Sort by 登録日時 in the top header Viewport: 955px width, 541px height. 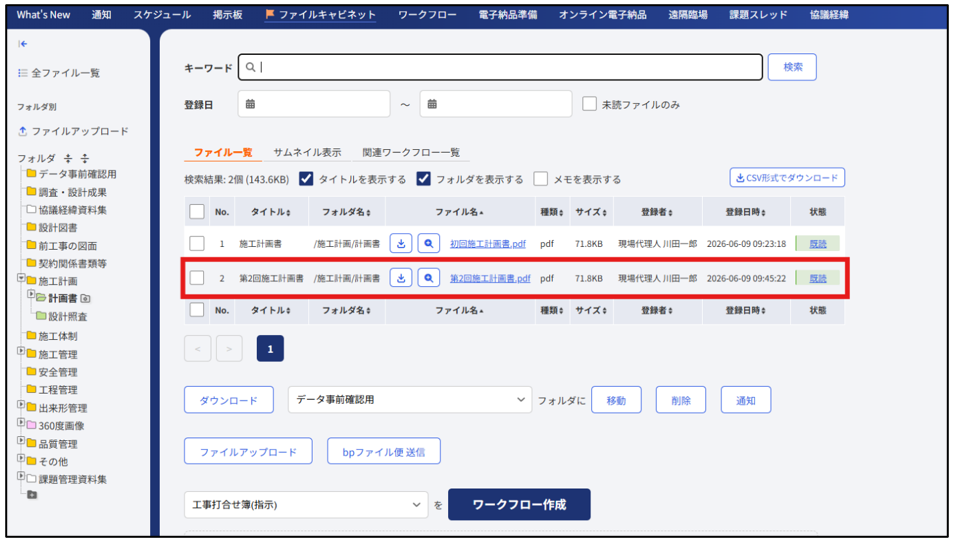(x=745, y=212)
